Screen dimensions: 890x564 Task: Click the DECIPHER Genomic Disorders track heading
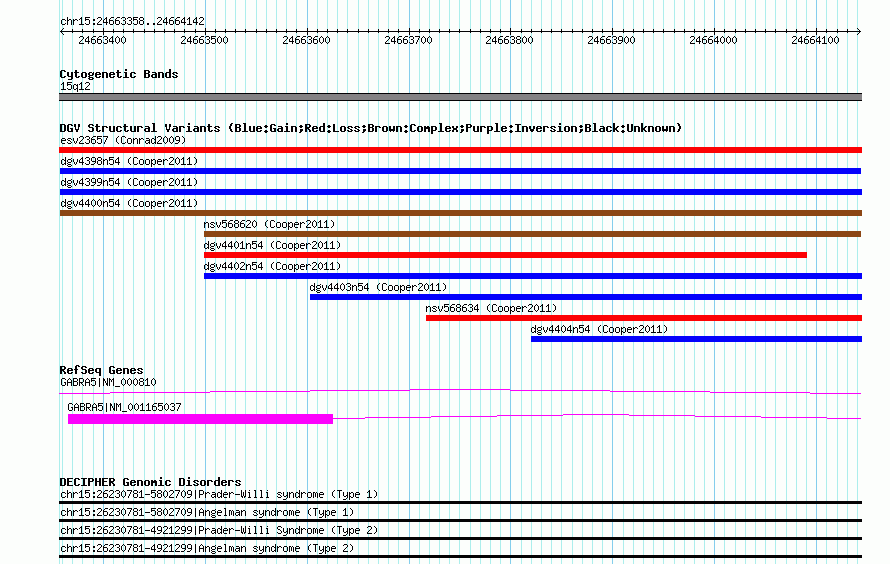coord(150,482)
